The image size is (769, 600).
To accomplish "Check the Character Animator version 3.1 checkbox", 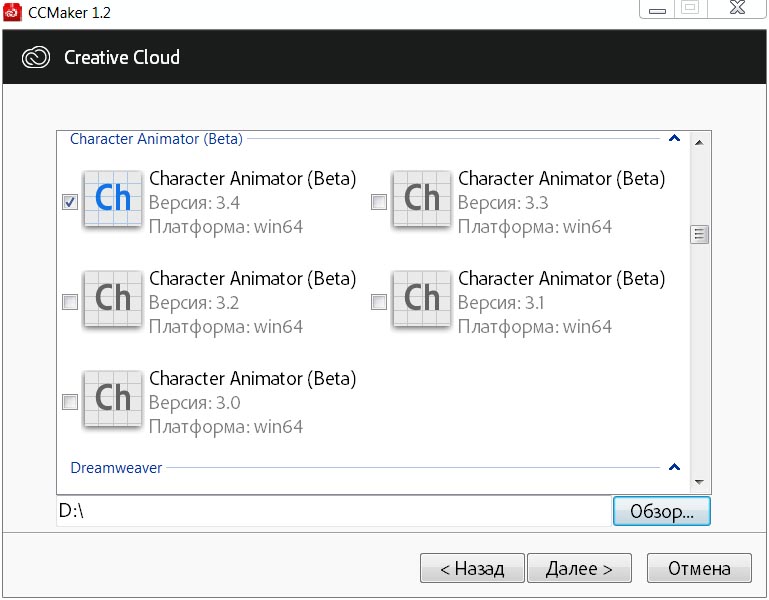I will point(379,302).
